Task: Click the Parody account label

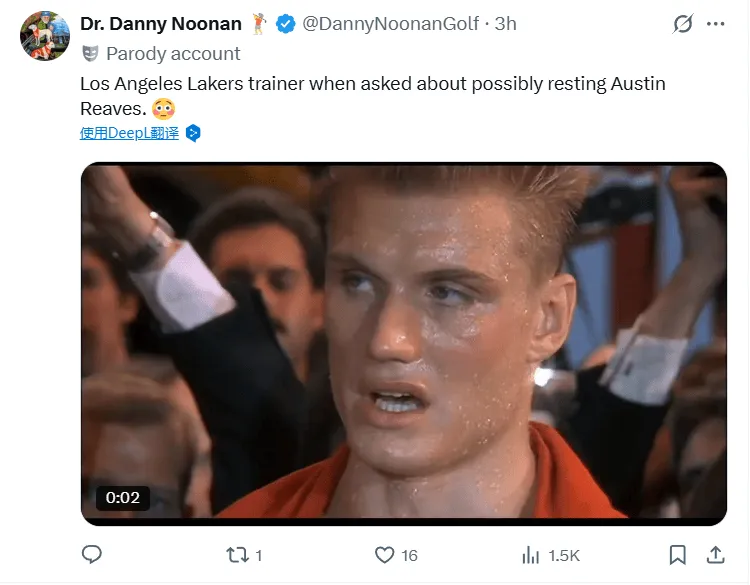Action: pyautogui.click(x=173, y=54)
